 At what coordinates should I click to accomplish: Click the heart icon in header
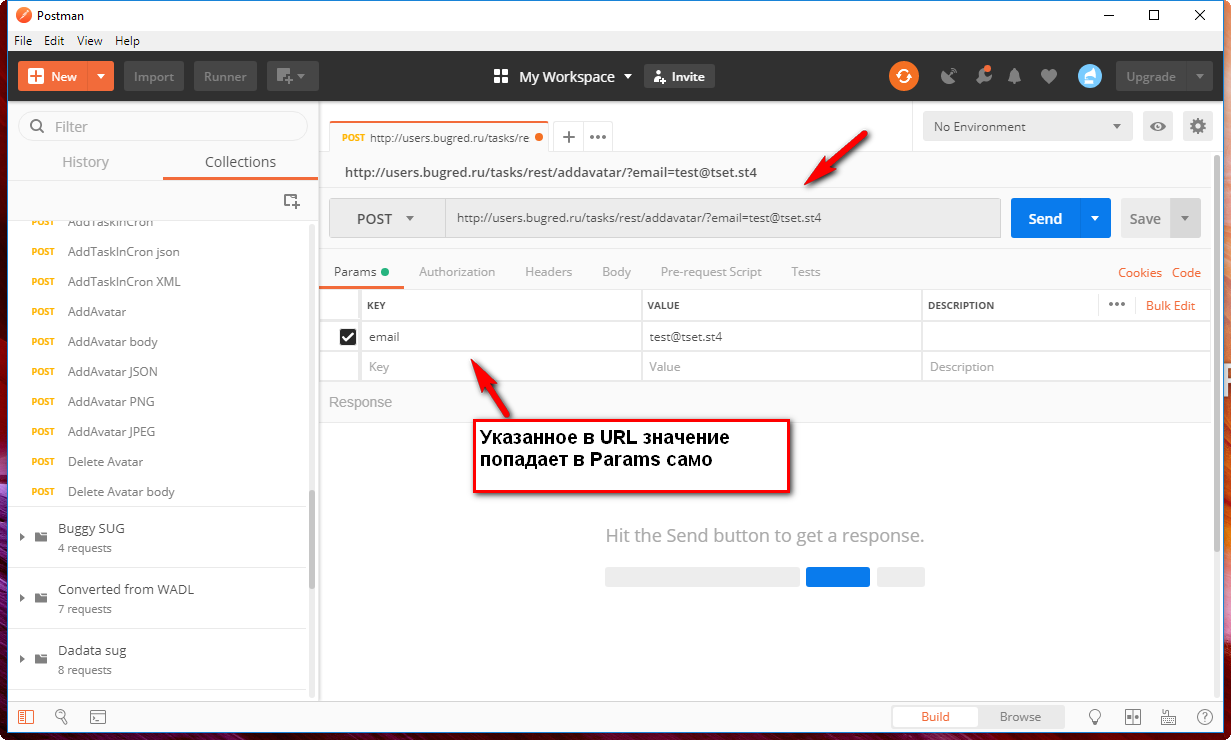tap(1049, 76)
